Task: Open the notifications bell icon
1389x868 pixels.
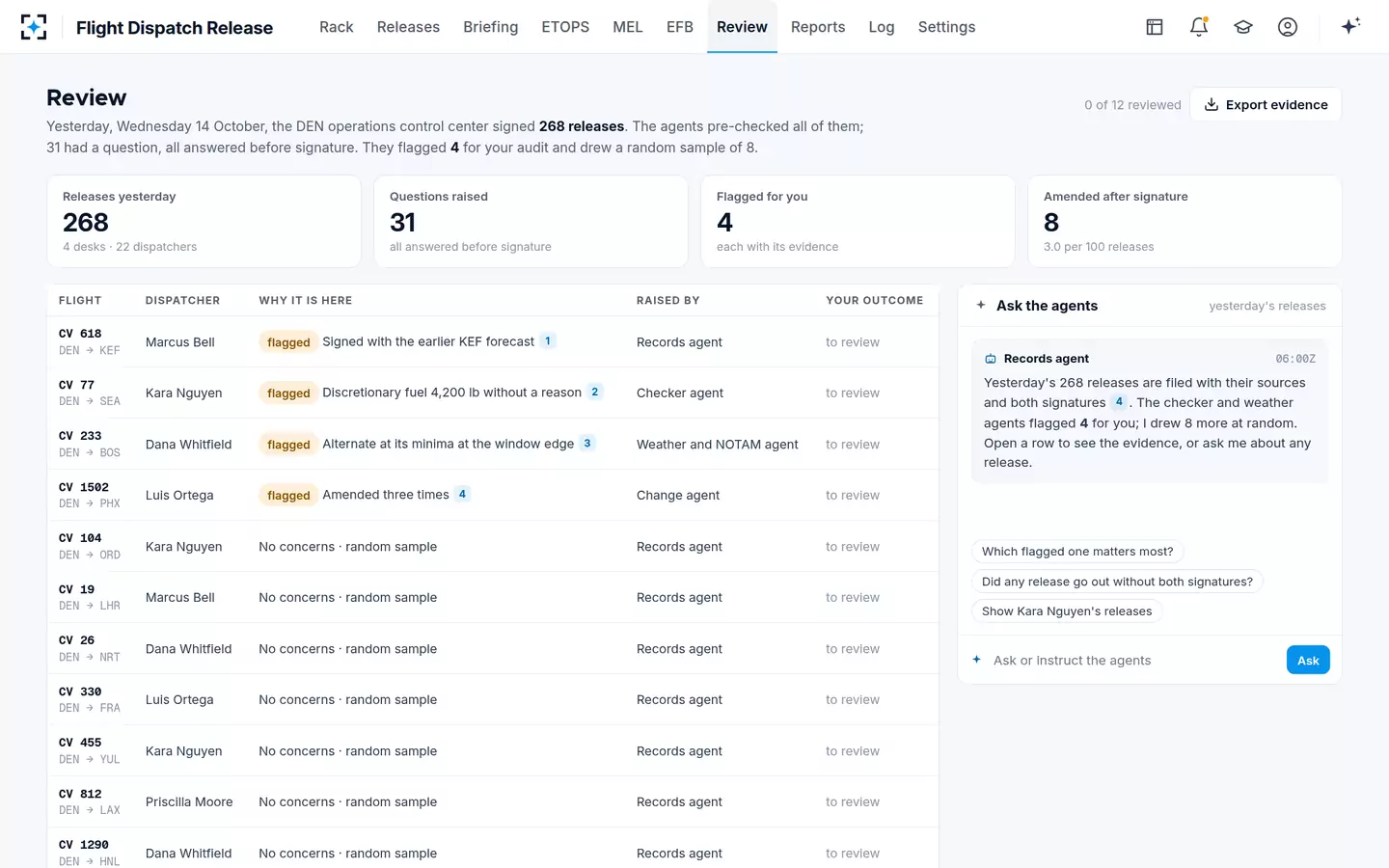Action: pyautogui.click(x=1199, y=27)
